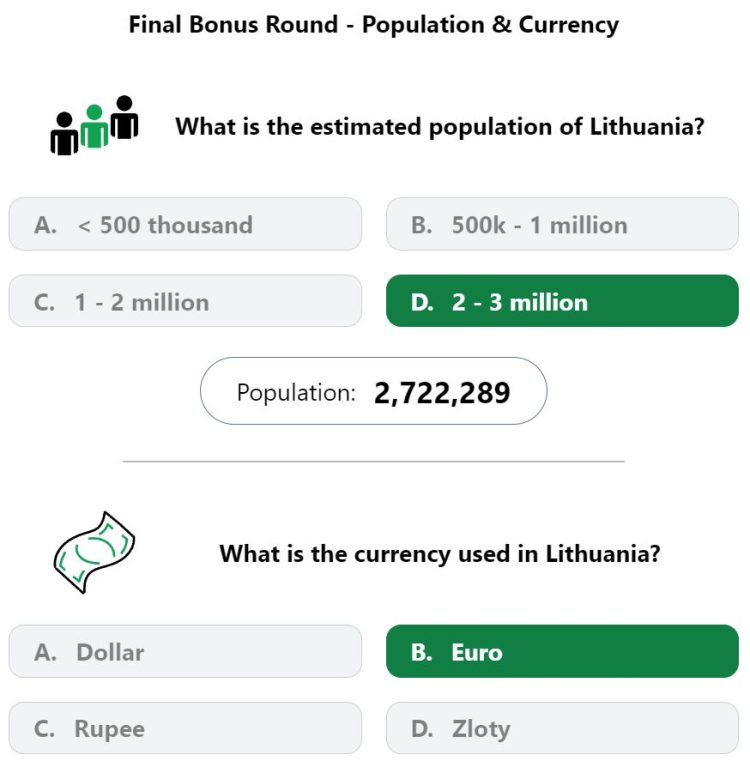Click the highlighted Euro answer

click(x=562, y=651)
